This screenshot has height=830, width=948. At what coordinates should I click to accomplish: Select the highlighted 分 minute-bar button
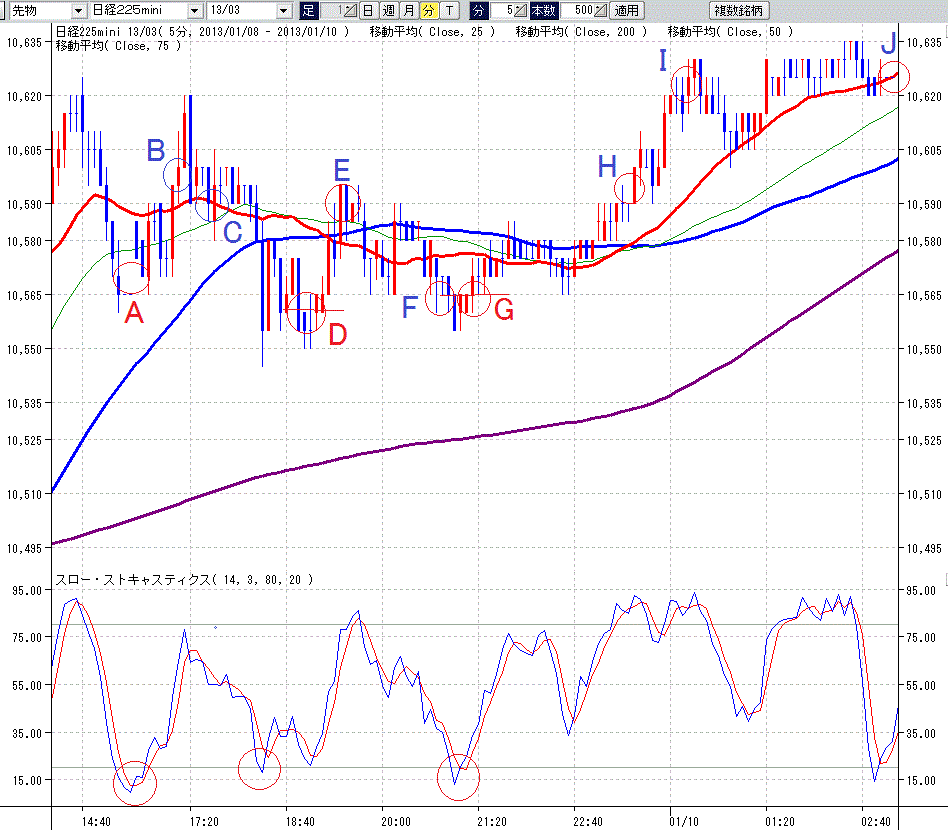click(x=429, y=10)
